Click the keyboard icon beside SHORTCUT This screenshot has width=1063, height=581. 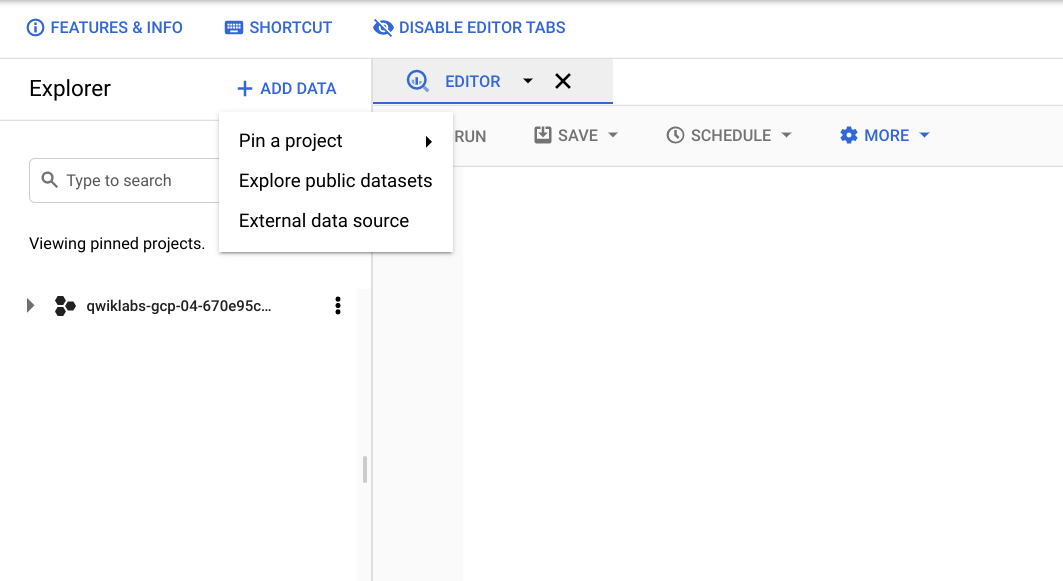[234, 27]
